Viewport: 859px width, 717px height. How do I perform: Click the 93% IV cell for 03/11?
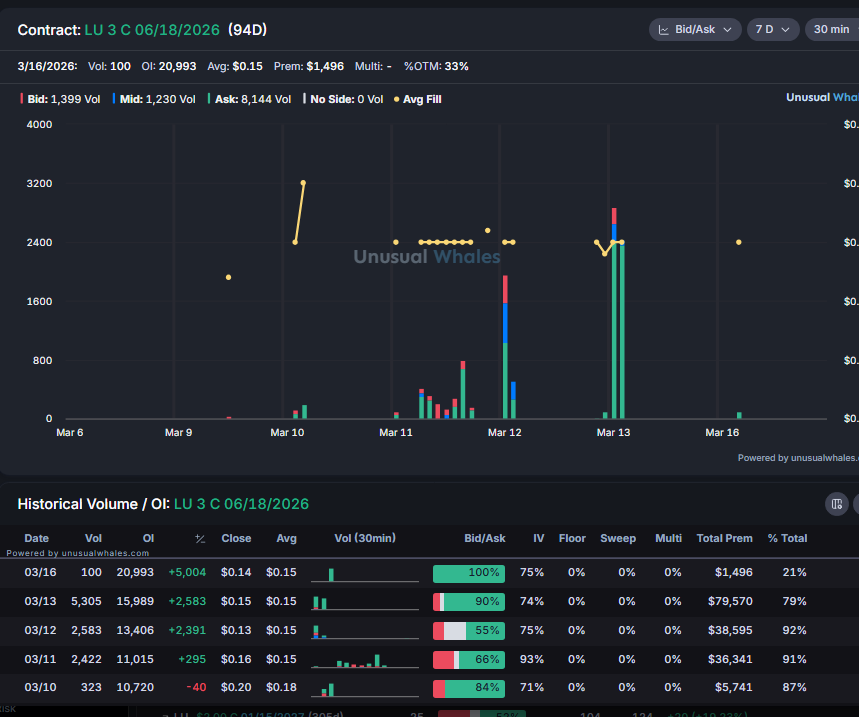[532, 659]
